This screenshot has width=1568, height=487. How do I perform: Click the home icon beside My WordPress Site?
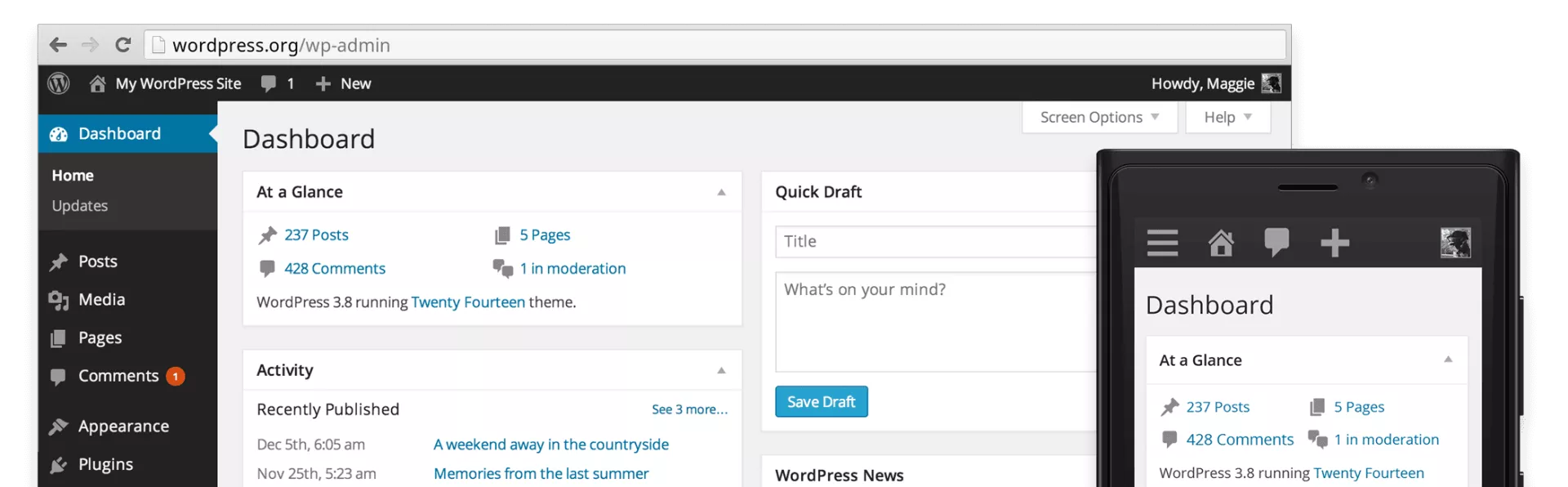coord(97,83)
